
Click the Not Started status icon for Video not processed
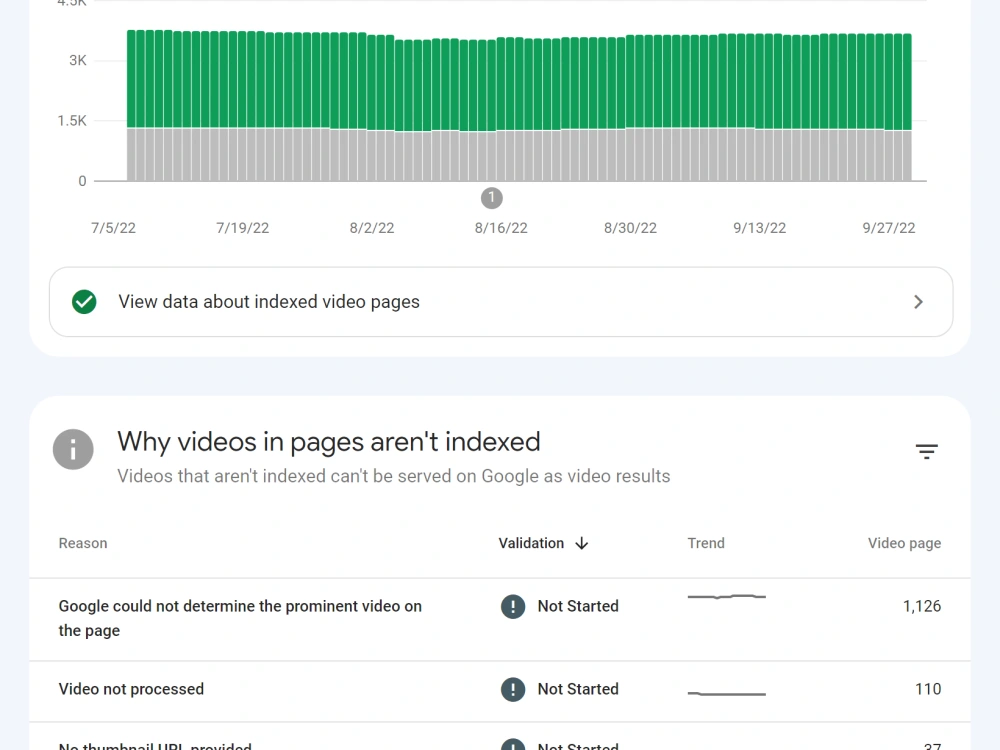point(513,689)
